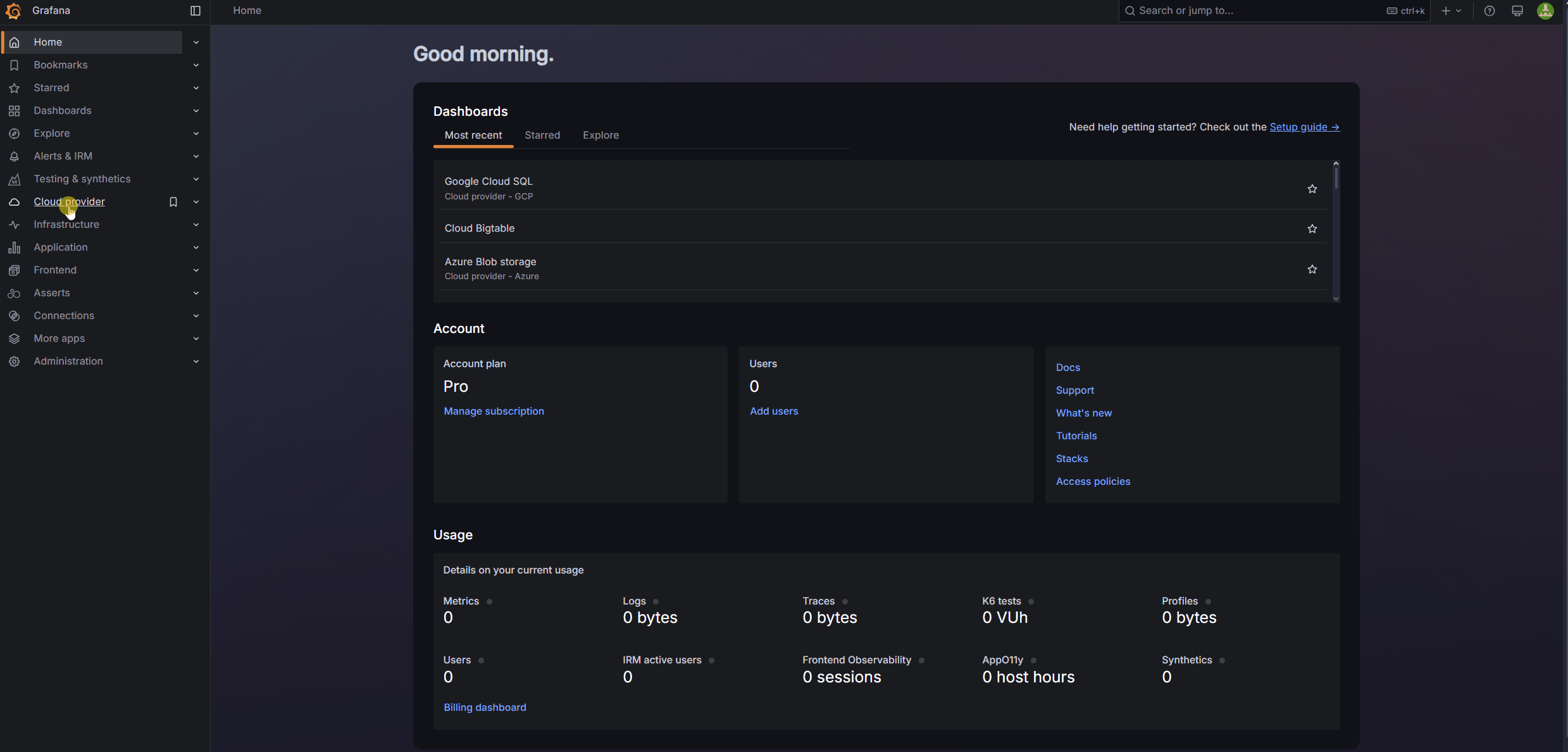
Task: Click the Grafana logo
Action: tap(14, 11)
